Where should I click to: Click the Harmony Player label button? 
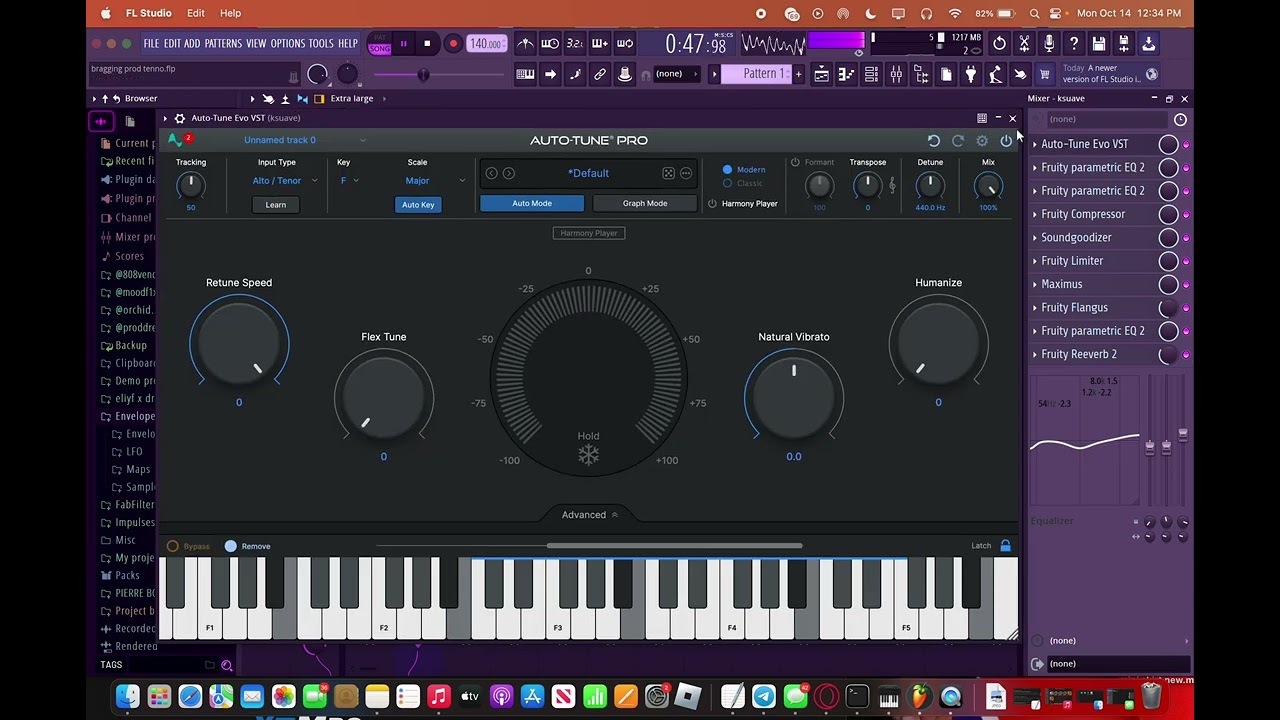pos(589,233)
